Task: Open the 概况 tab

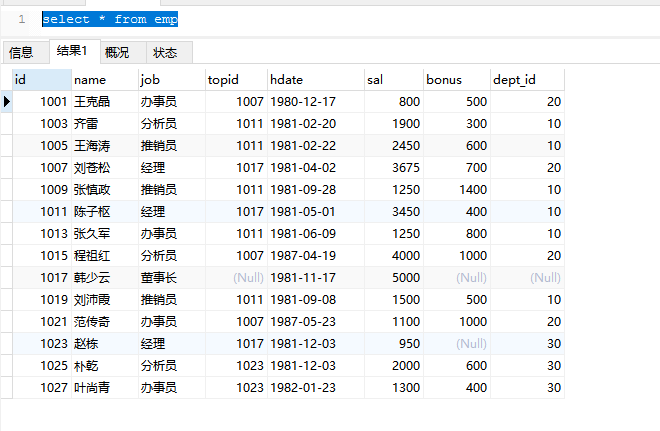Action: tap(123, 53)
